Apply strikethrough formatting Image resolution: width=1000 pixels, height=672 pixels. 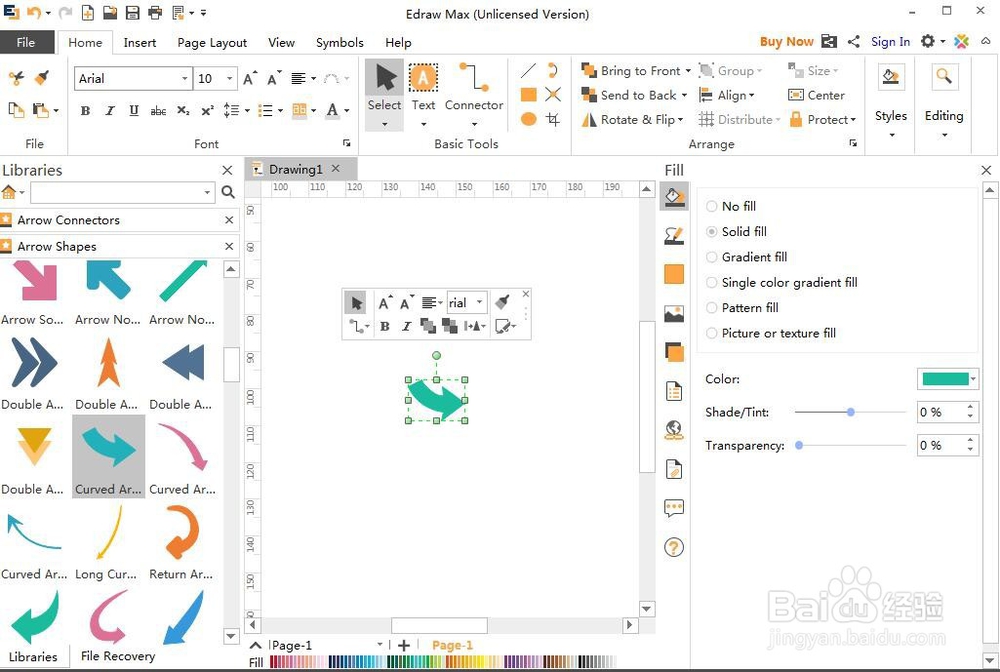pyautogui.click(x=158, y=111)
